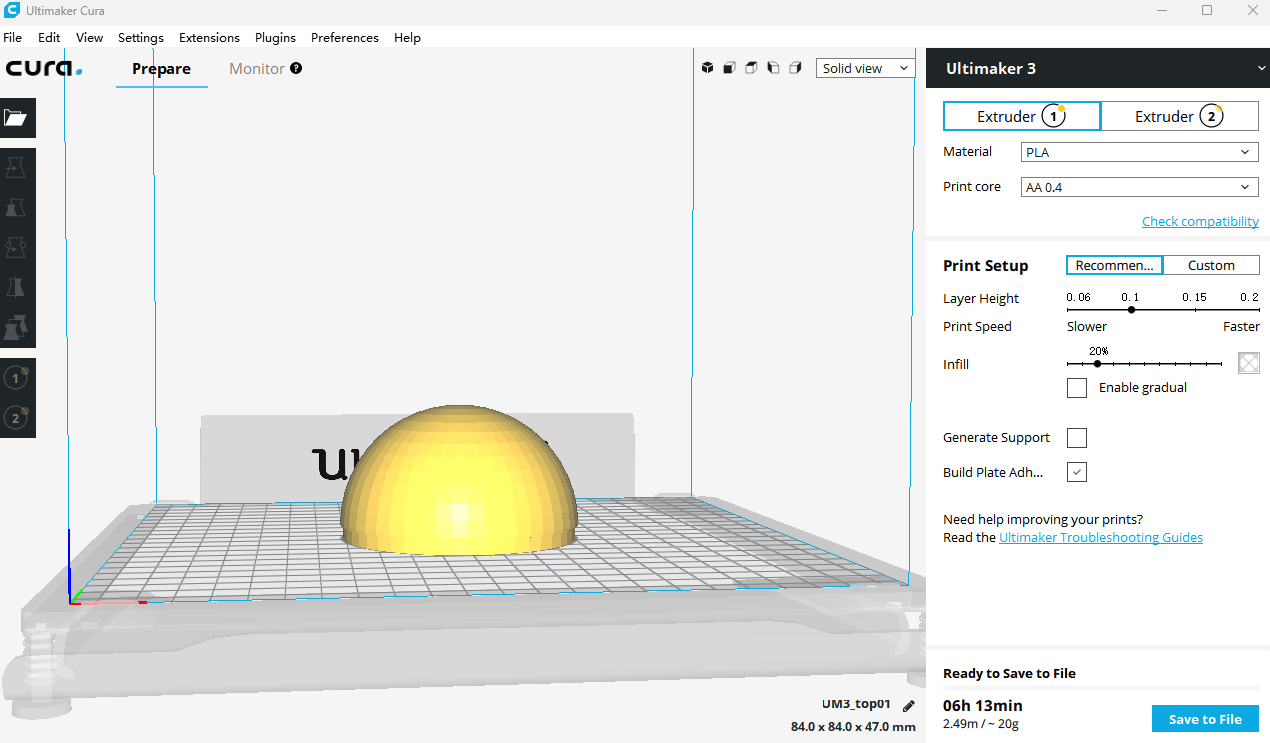The image size is (1270, 743).
Task: Uncheck Build Plate Adhesion checkbox
Action: click(1077, 472)
